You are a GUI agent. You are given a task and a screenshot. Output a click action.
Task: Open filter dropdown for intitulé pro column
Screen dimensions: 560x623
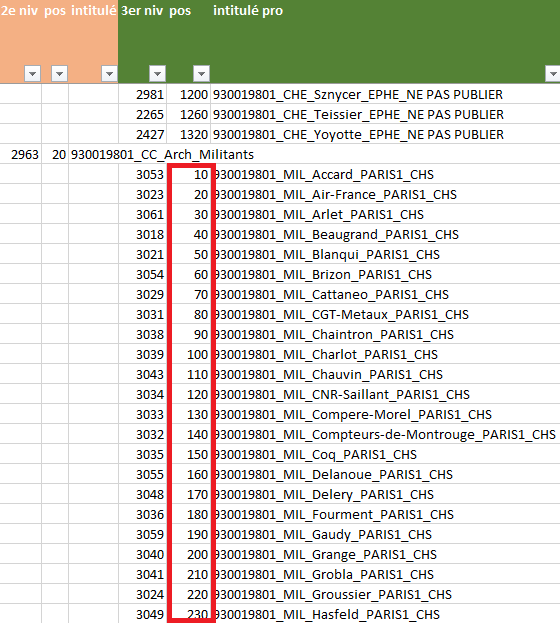[553, 74]
